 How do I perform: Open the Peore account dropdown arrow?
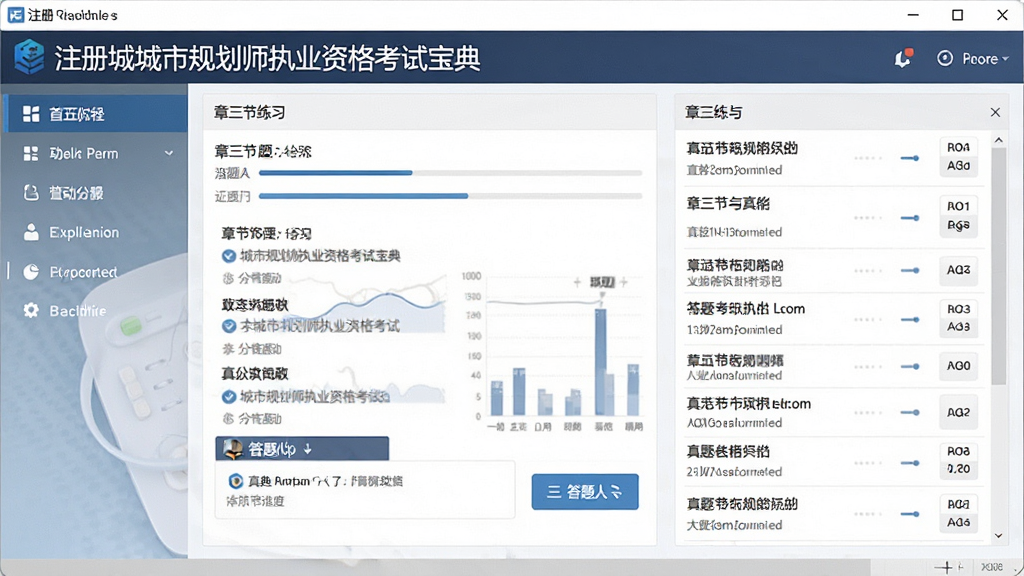pyautogui.click(x=1005, y=59)
